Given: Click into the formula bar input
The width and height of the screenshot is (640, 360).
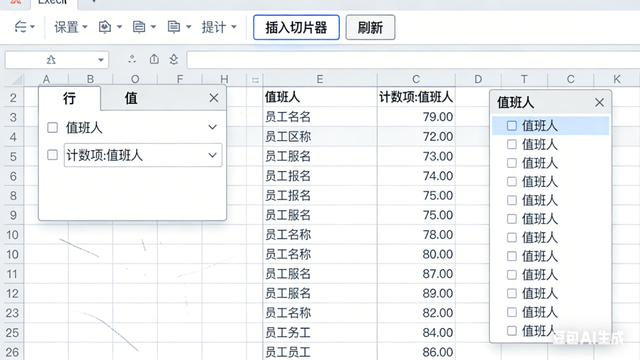Looking at the screenshot, I should coord(413,60).
